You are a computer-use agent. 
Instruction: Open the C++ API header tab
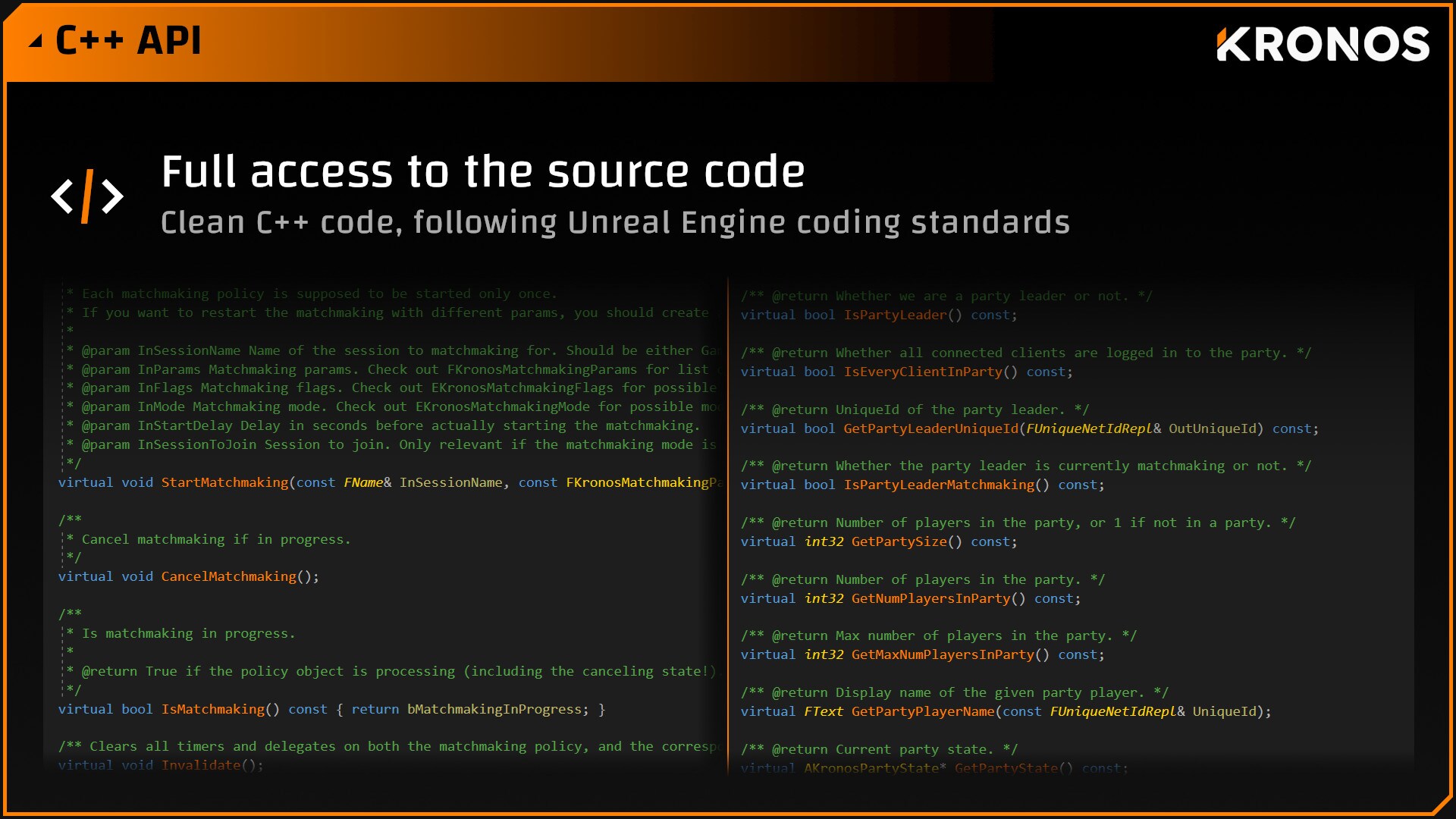point(127,41)
